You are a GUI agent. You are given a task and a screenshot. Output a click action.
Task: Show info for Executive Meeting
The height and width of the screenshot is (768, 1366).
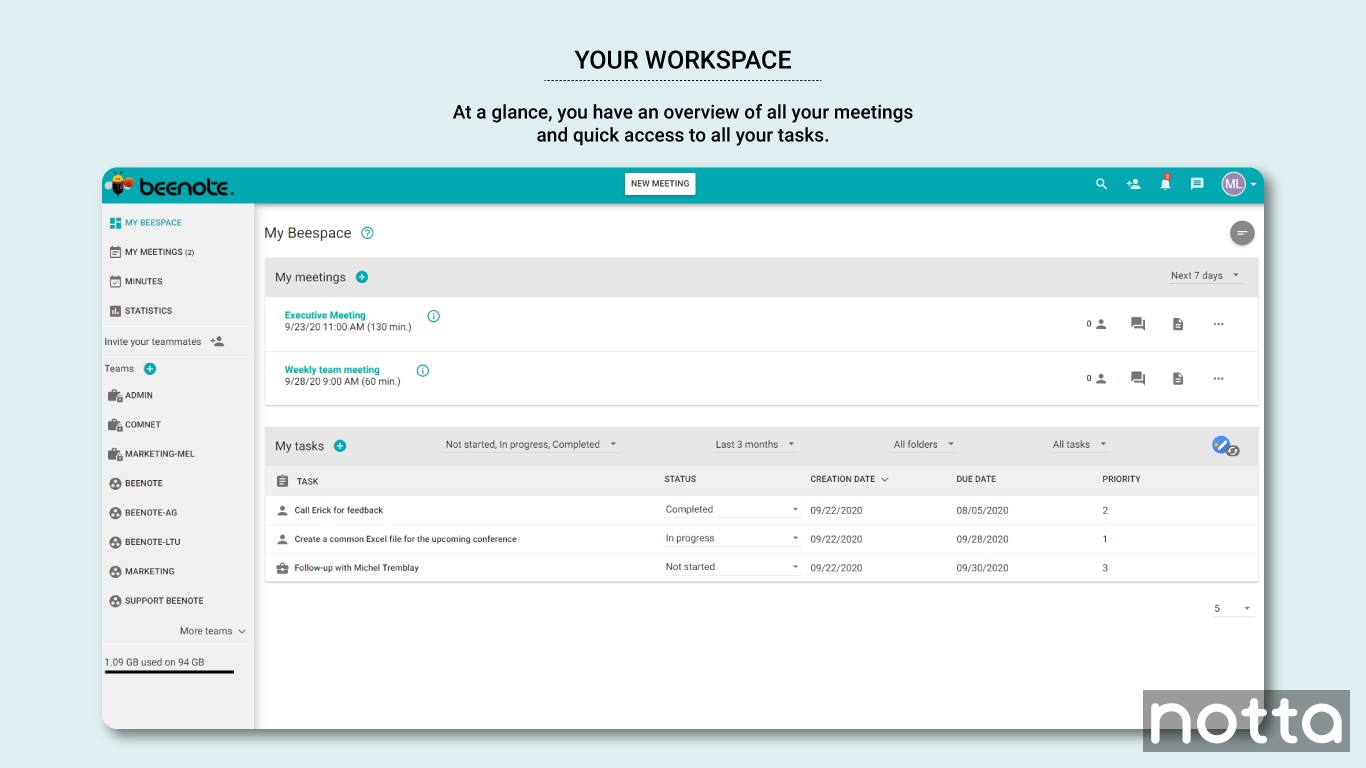[x=433, y=316]
